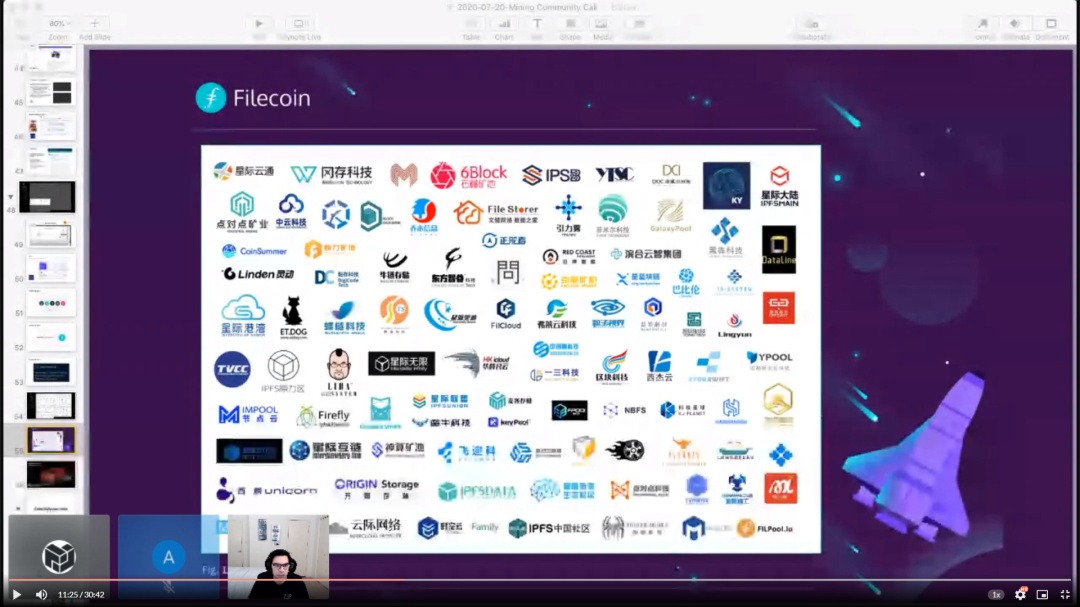Select slide 48 dark thumbnail
The image size is (1080, 607).
(47, 197)
